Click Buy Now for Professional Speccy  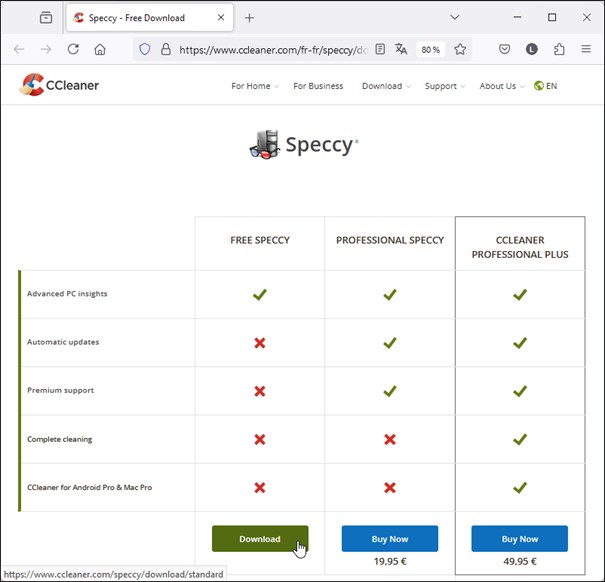click(390, 539)
